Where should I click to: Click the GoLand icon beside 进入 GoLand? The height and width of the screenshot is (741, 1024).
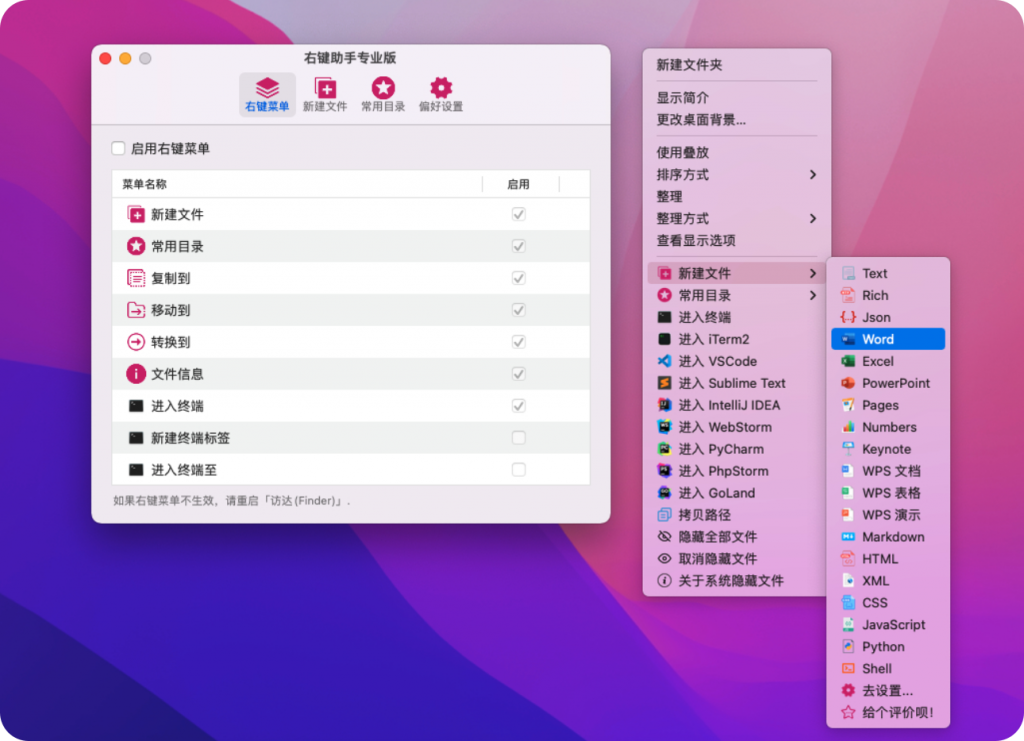click(x=661, y=493)
